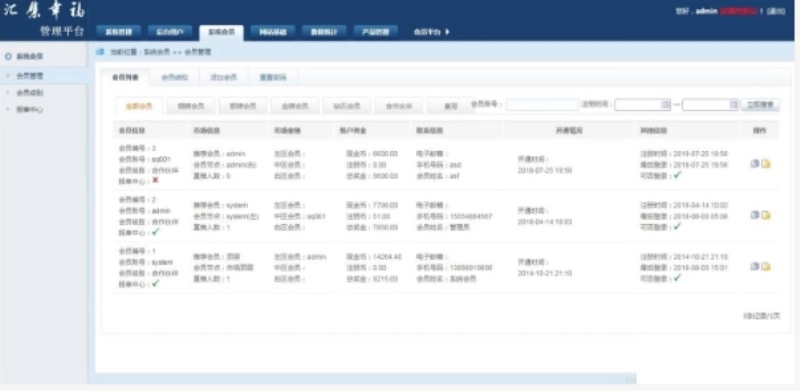This screenshot has height=391, width=800.
Task: Open the 后台用户 top navigation tab
Action: point(170,32)
